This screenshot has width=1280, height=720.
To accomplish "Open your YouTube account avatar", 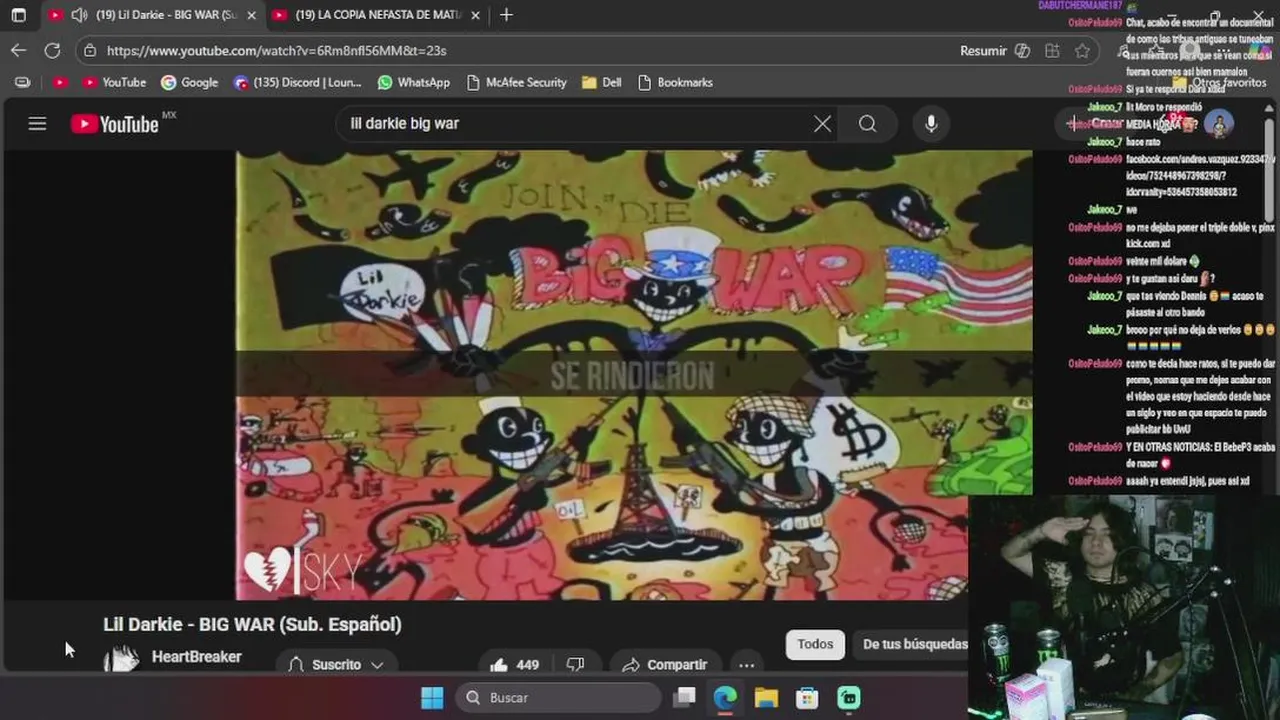I will pos(1218,124).
